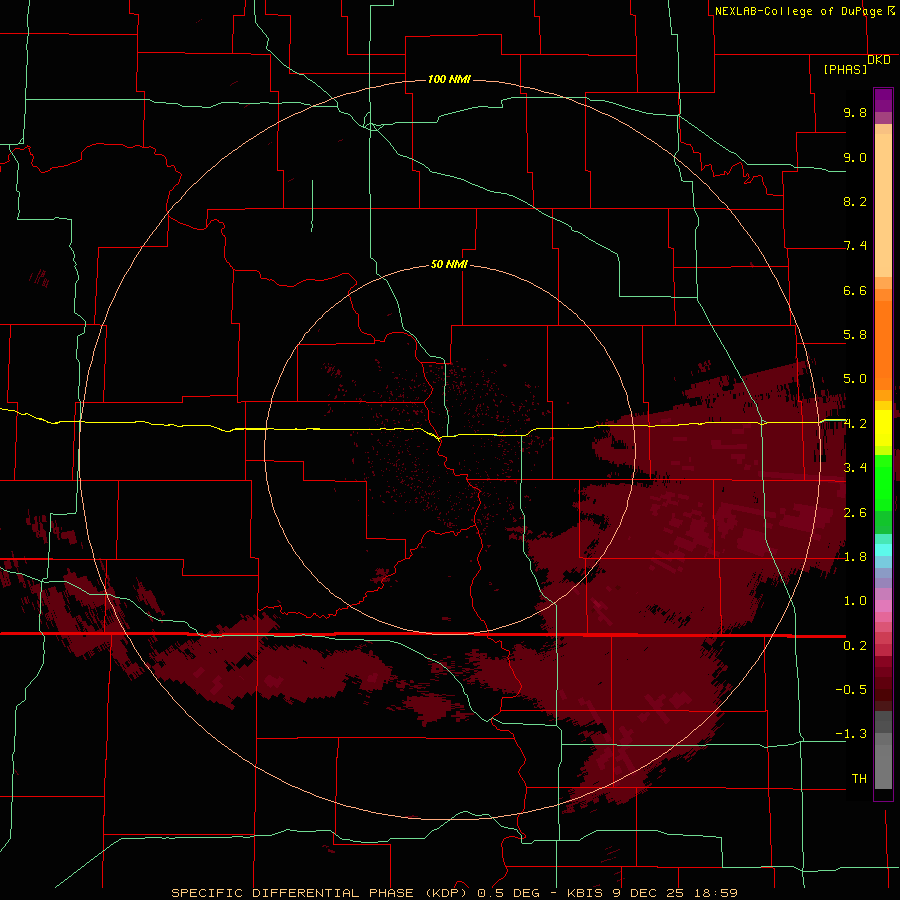Click the 5.0 value on the color scale
This screenshot has height=900, width=900.
(855, 379)
